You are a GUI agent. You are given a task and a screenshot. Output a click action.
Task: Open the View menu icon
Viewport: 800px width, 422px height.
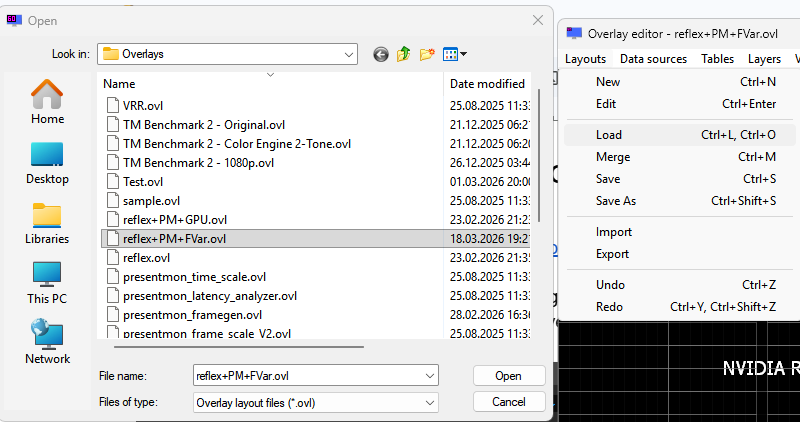451,54
